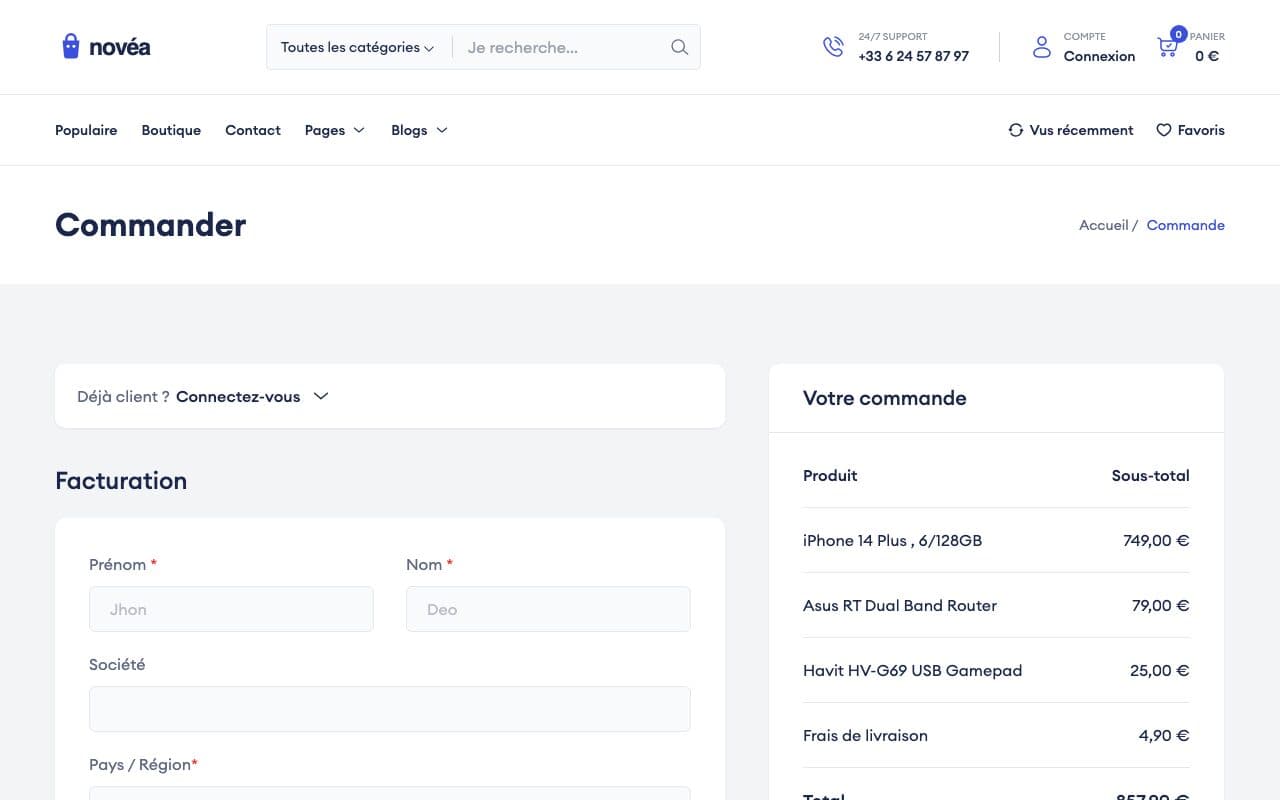Click the search magnifier icon

(679, 47)
